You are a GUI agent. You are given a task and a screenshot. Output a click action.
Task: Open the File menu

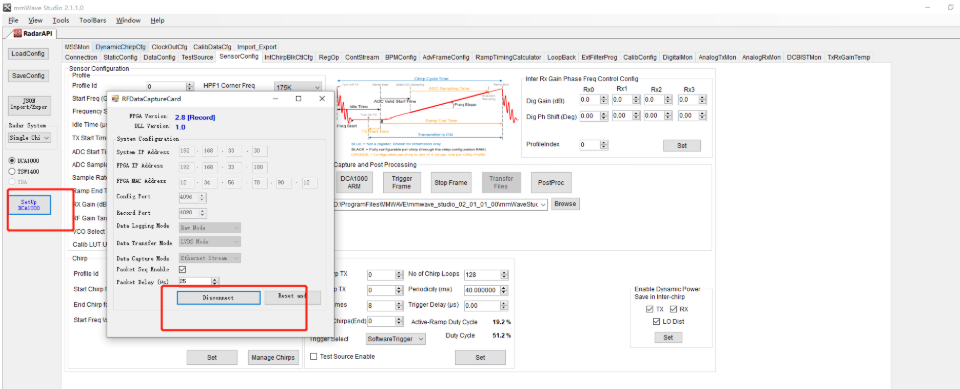coord(14,20)
